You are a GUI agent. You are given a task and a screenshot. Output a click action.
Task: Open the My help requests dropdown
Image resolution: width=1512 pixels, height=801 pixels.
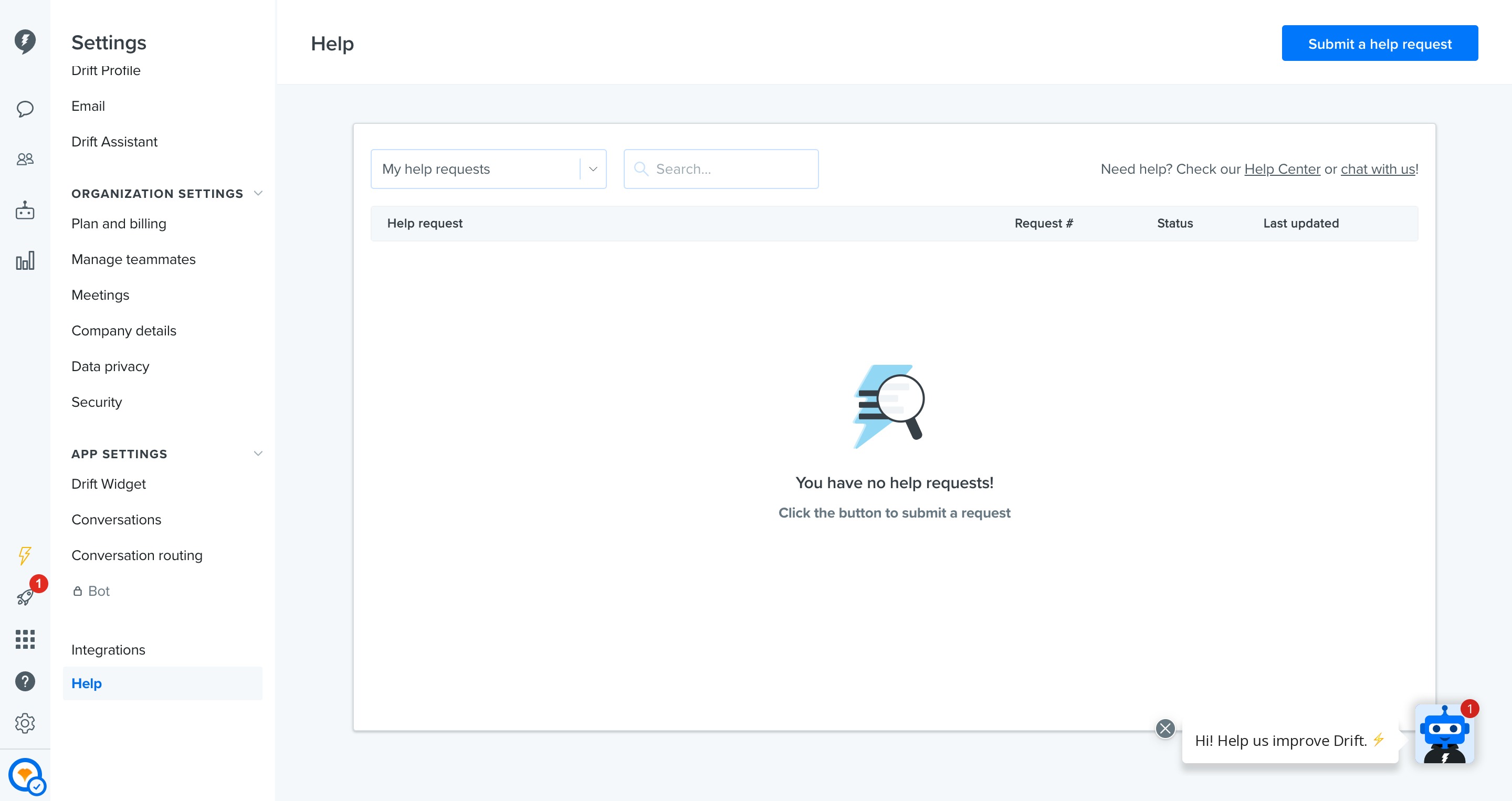click(488, 169)
